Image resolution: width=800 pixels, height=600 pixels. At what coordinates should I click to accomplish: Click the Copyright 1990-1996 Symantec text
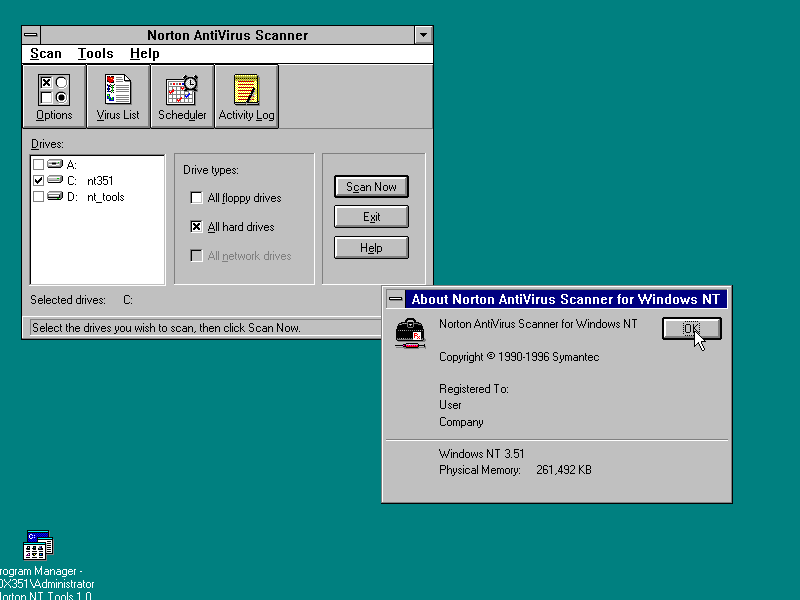(x=519, y=357)
